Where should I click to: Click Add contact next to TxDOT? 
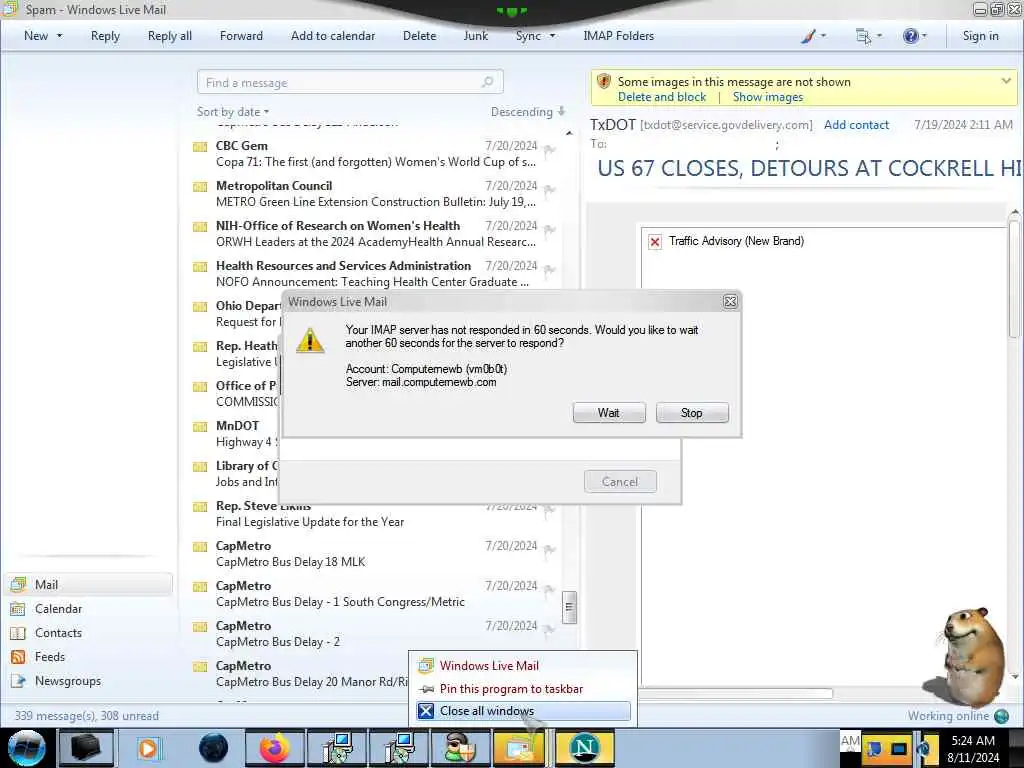pyautogui.click(x=856, y=125)
